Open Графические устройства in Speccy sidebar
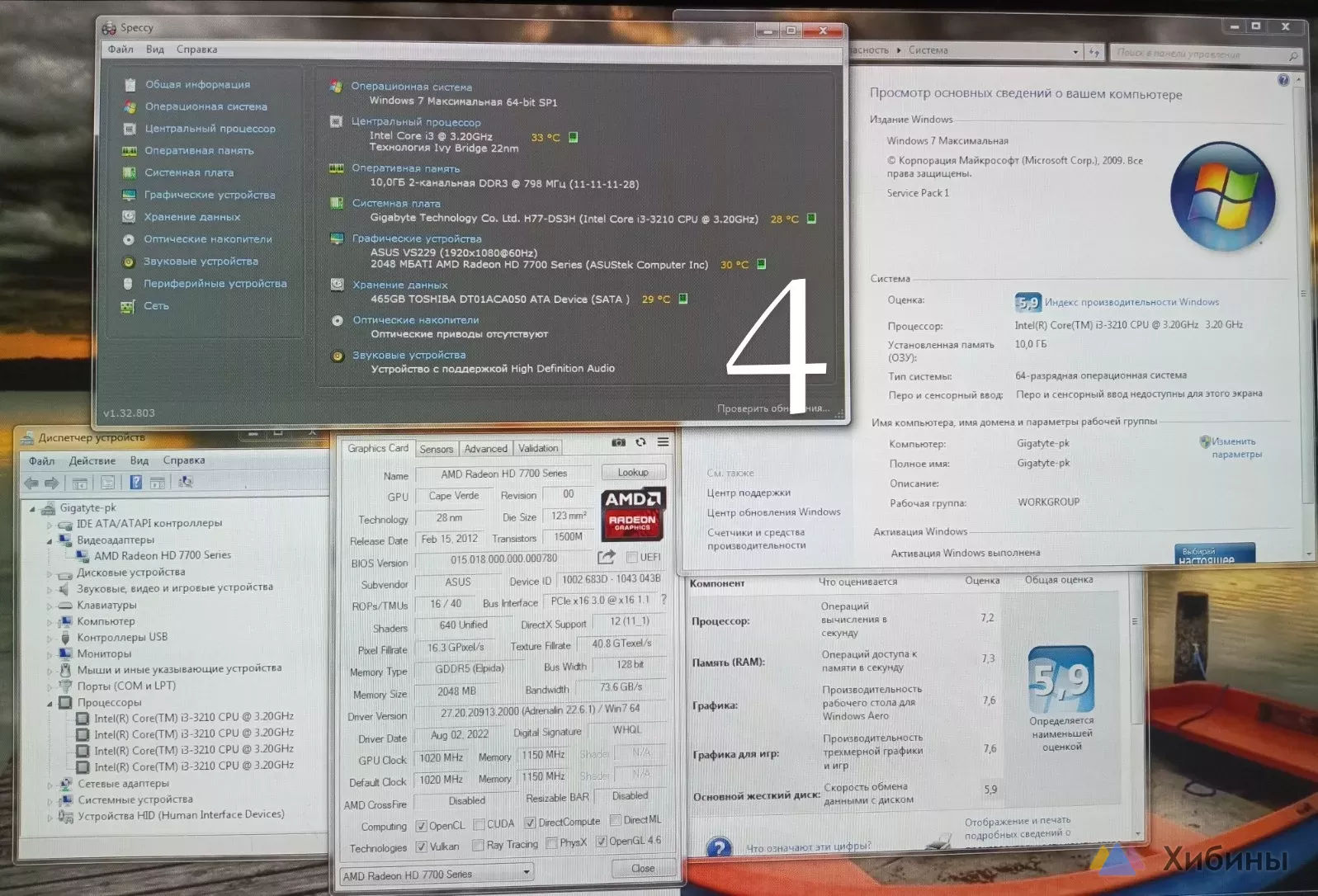The image size is (1318, 896). pos(210,195)
